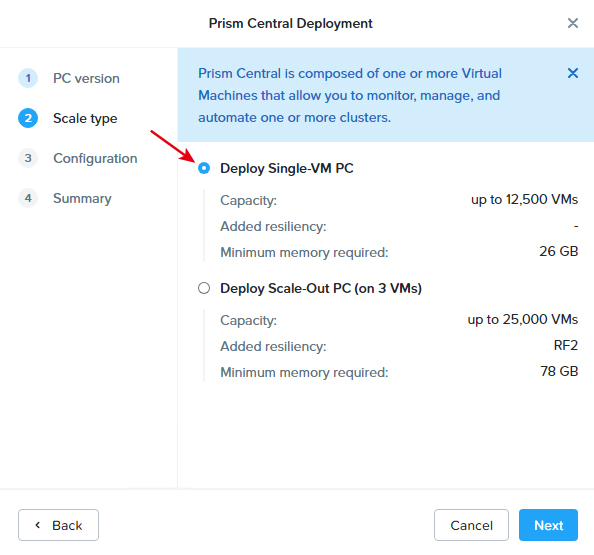Click the step 3 circle icon

(x=28, y=158)
